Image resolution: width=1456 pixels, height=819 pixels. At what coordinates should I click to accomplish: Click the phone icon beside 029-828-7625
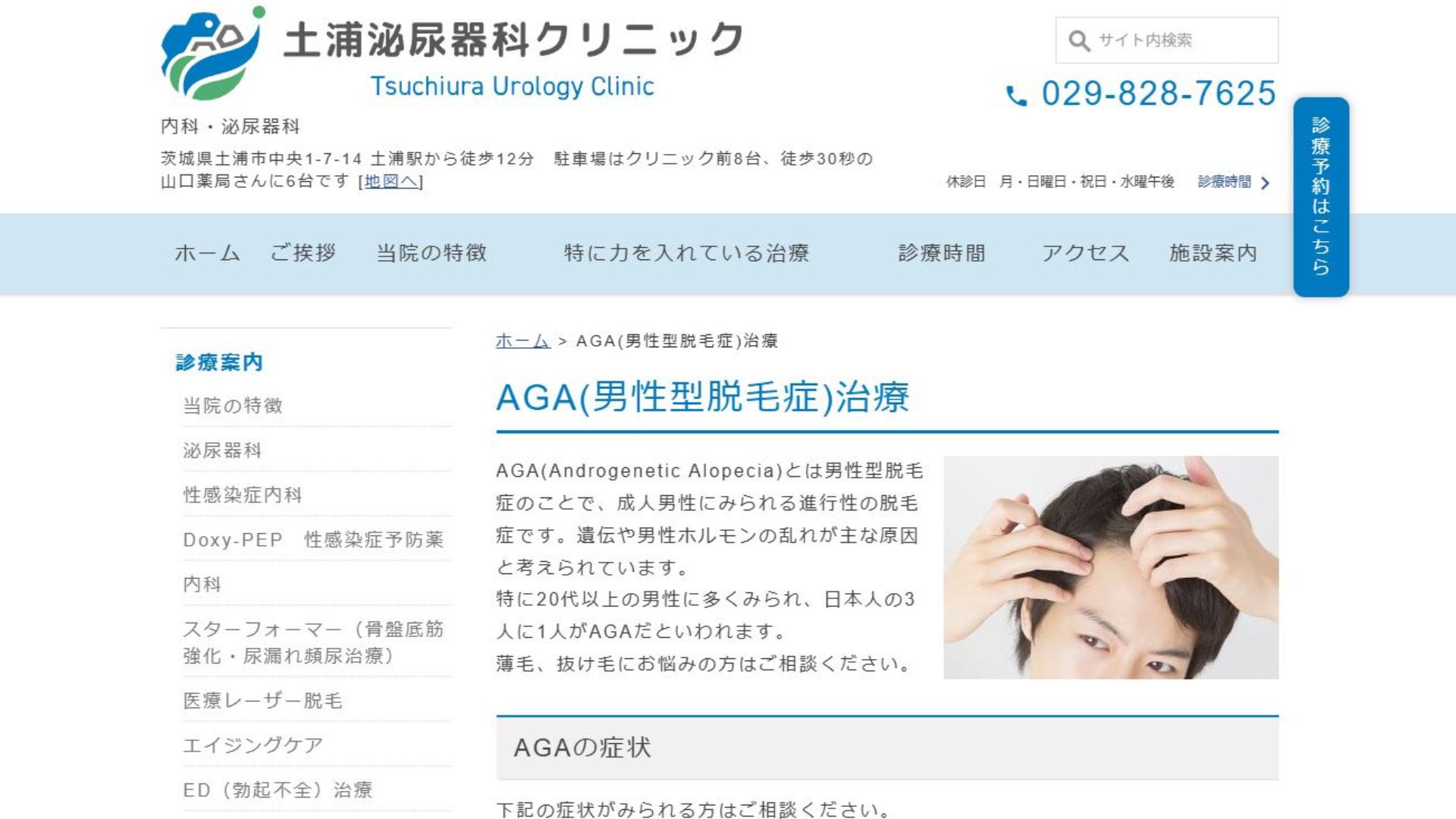click(x=1016, y=96)
